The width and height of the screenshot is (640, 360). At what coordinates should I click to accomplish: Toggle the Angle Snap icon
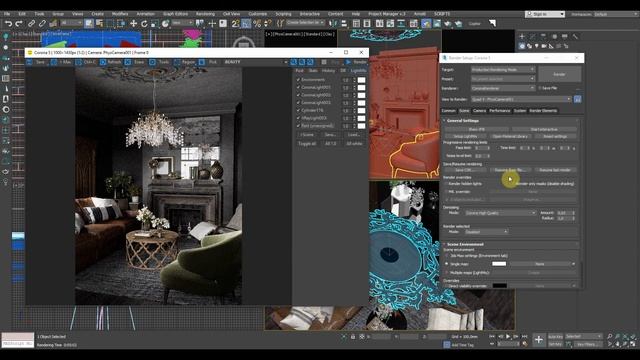pyautogui.click(x=246, y=24)
